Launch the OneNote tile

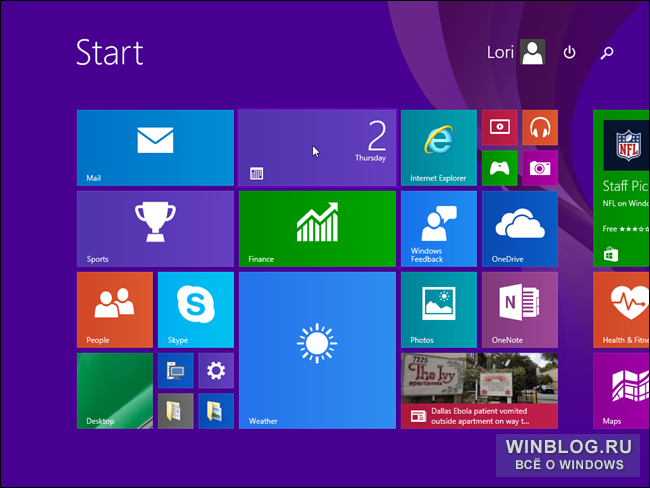520,310
